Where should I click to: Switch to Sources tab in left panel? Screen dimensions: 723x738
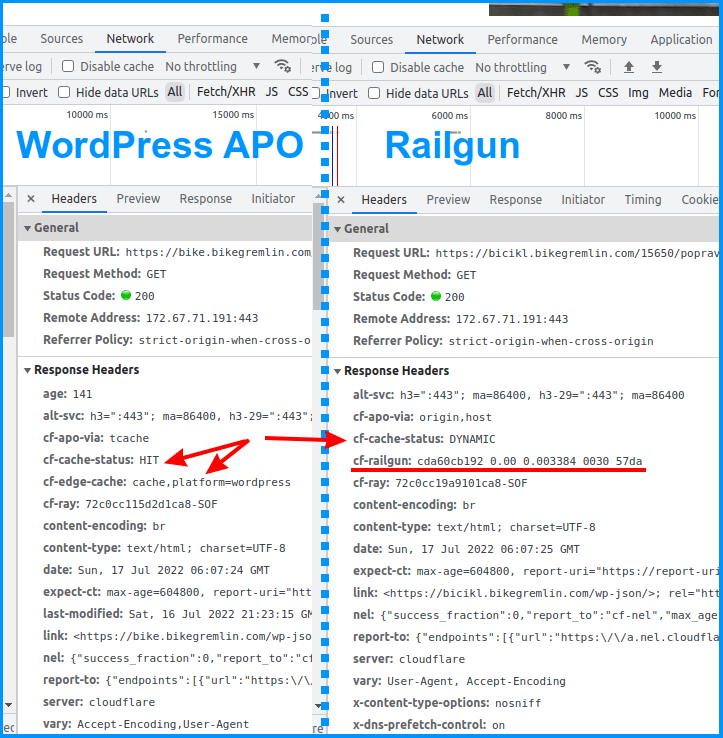point(62,39)
